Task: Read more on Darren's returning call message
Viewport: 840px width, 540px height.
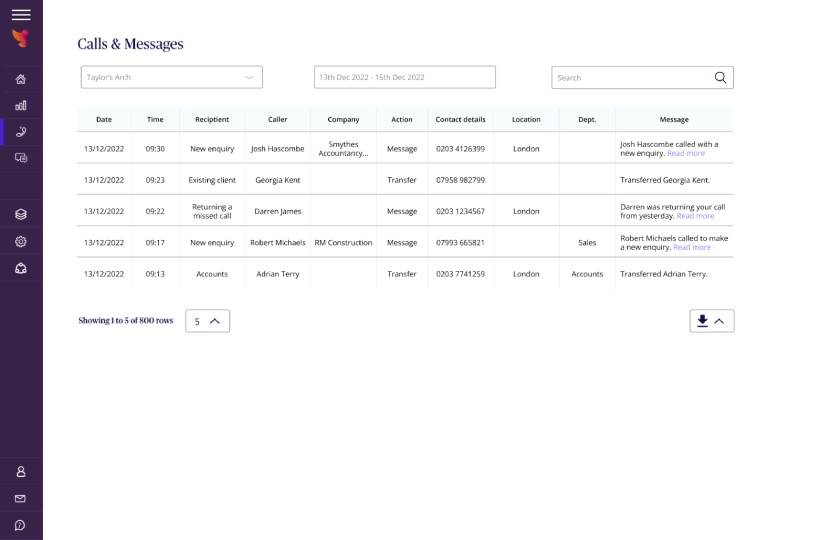Action: 695,216
